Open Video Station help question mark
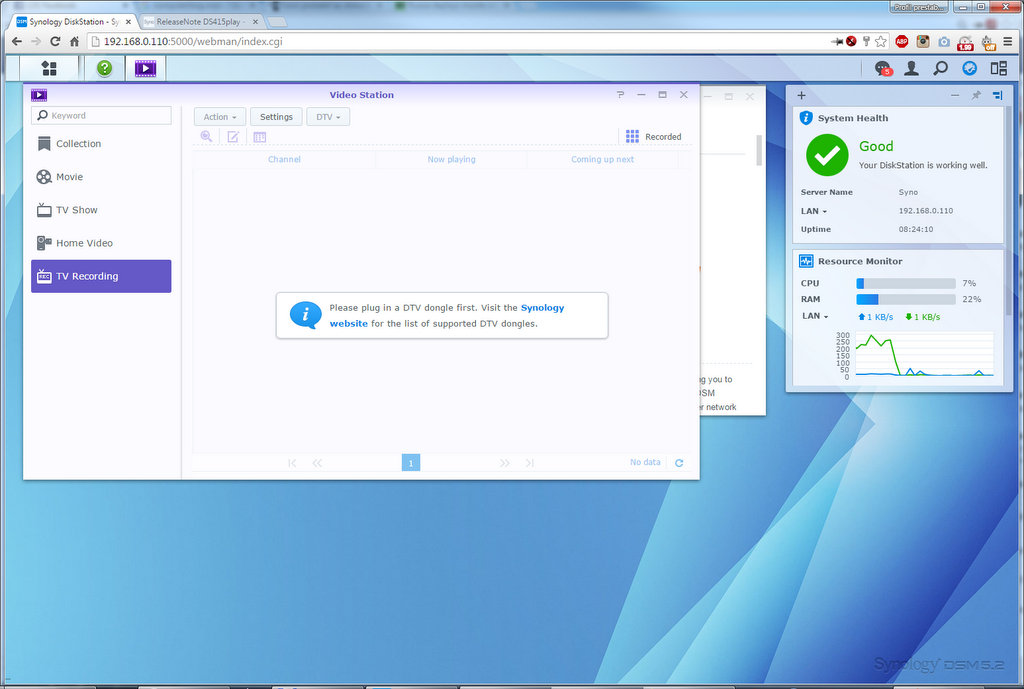1024x689 pixels. coord(620,95)
